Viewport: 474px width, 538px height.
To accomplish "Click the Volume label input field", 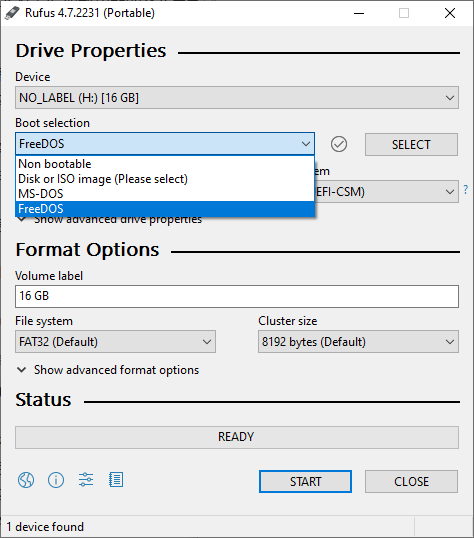I will [237, 296].
